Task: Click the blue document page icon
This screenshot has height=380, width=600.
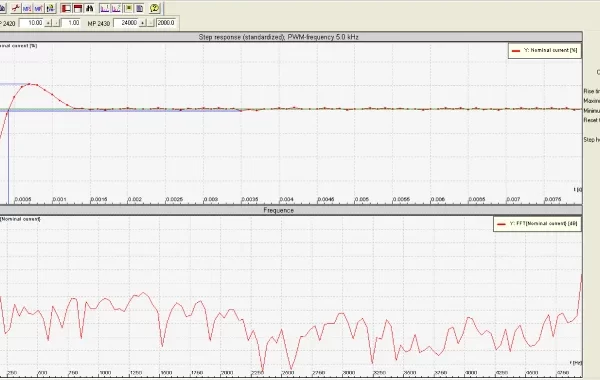Action: tap(140, 8)
